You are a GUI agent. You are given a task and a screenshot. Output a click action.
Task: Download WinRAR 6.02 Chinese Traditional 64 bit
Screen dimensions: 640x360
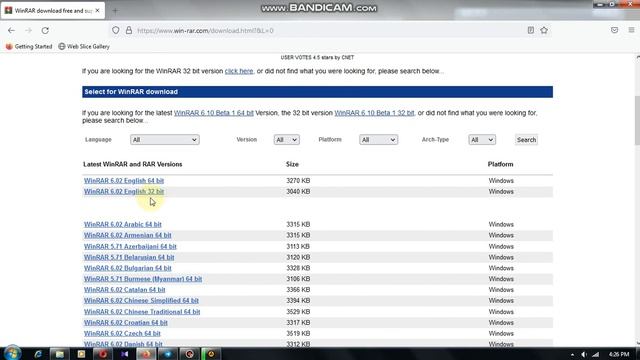coord(142,312)
